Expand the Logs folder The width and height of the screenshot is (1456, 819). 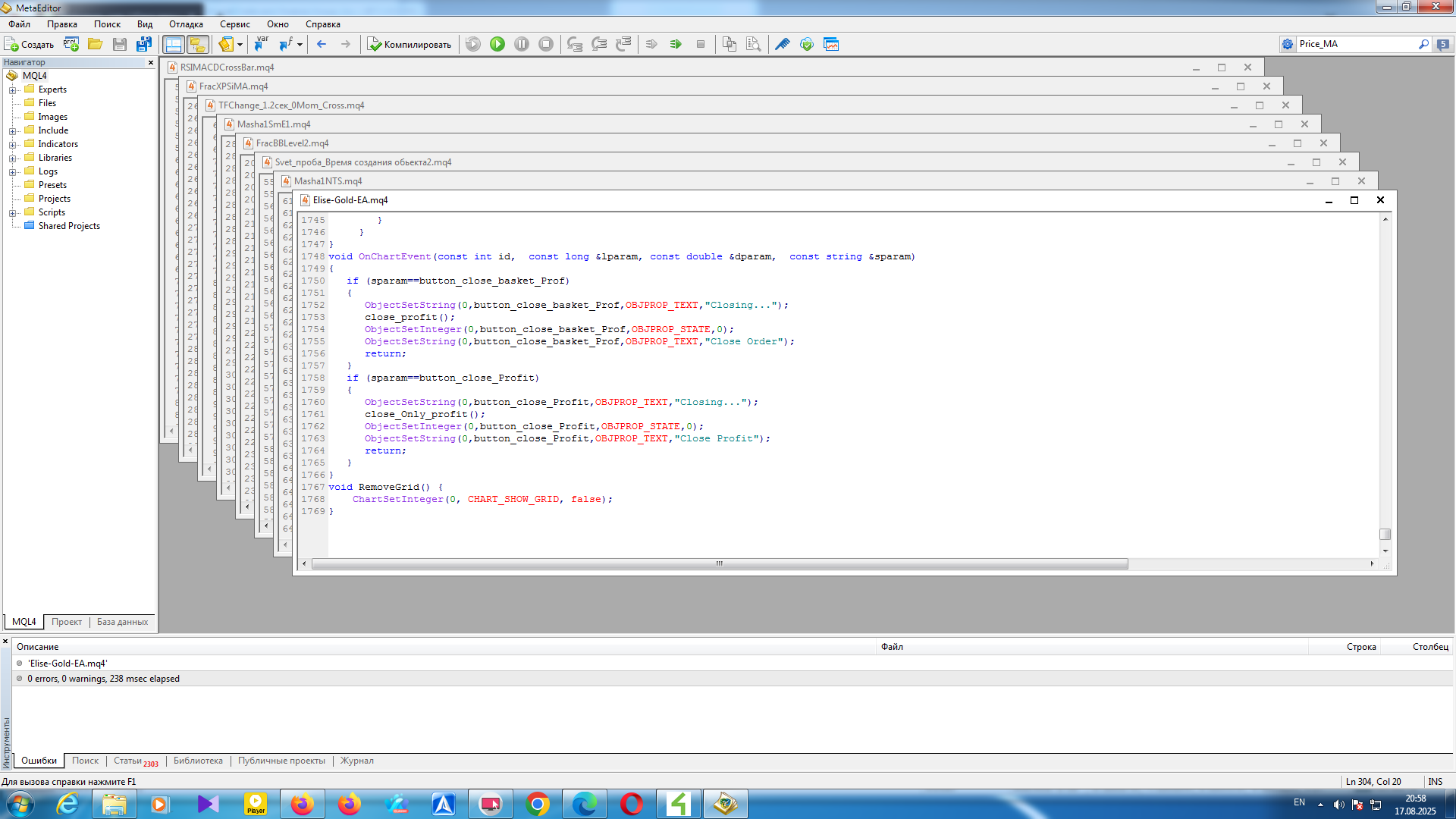13,172
